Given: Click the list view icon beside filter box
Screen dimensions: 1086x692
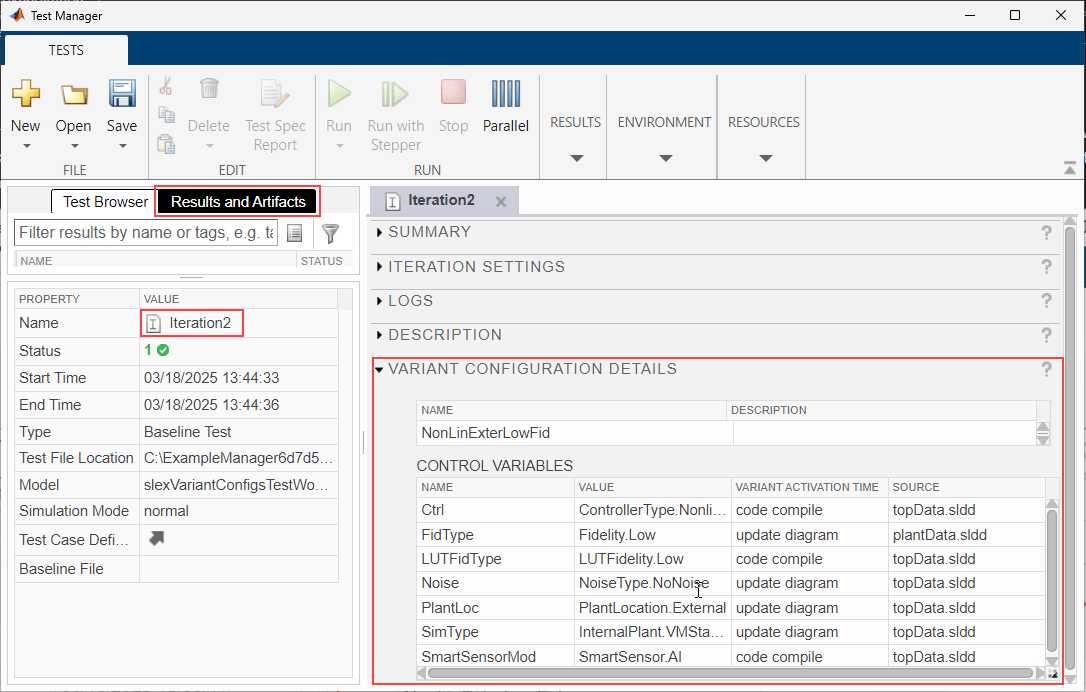Looking at the screenshot, I should (294, 233).
